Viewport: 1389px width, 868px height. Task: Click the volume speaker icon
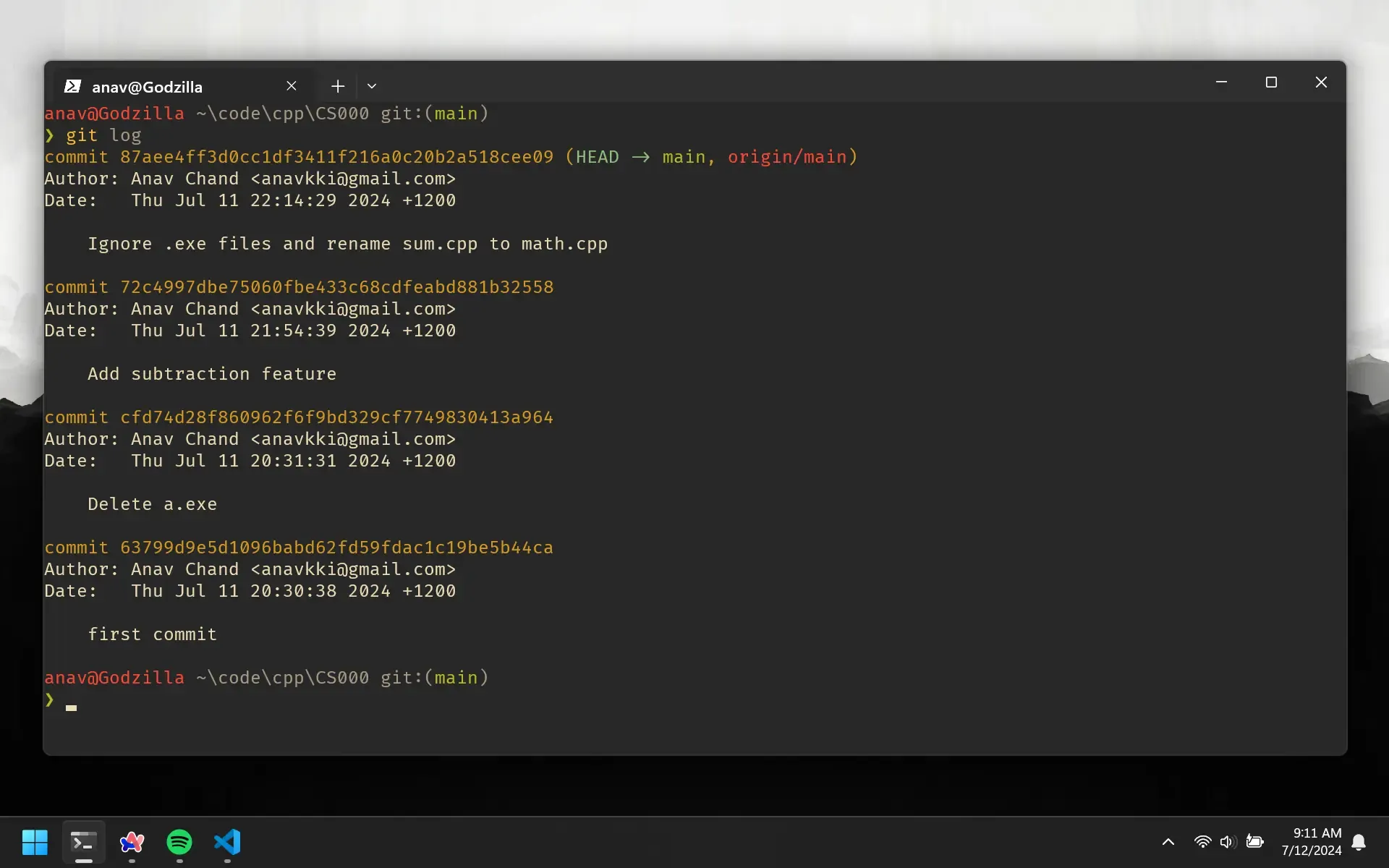[x=1228, y=842]
